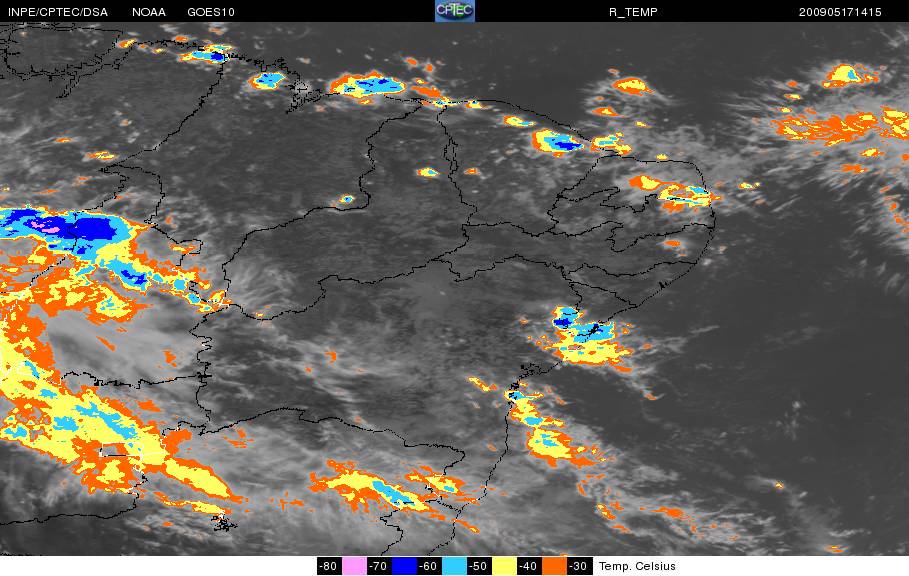909x576 pixels.
Task: Pick the yellow -50 to -40 legend swatch
Action: click(x=504, y=566)
